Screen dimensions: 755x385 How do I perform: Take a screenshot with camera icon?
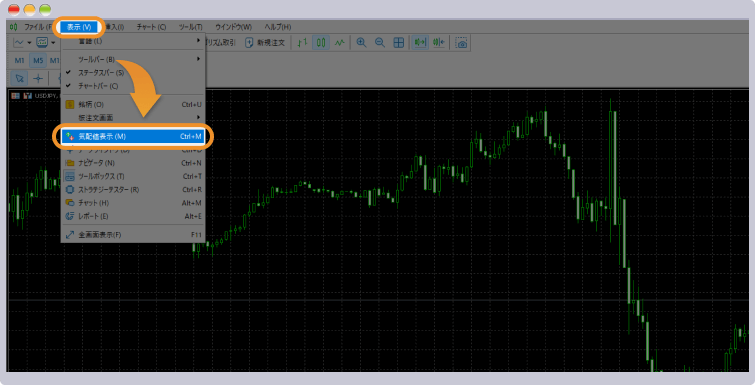click(462, 43)
